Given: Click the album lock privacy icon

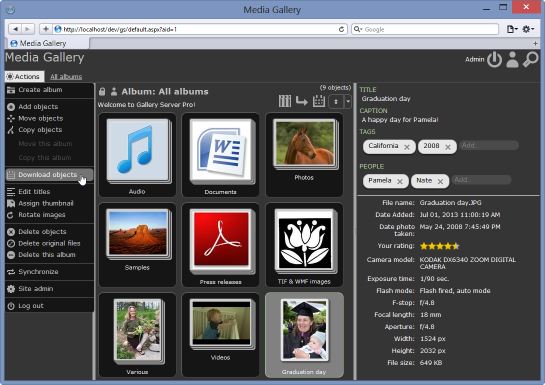Looking at the screenshot, I should coord(102,92).
